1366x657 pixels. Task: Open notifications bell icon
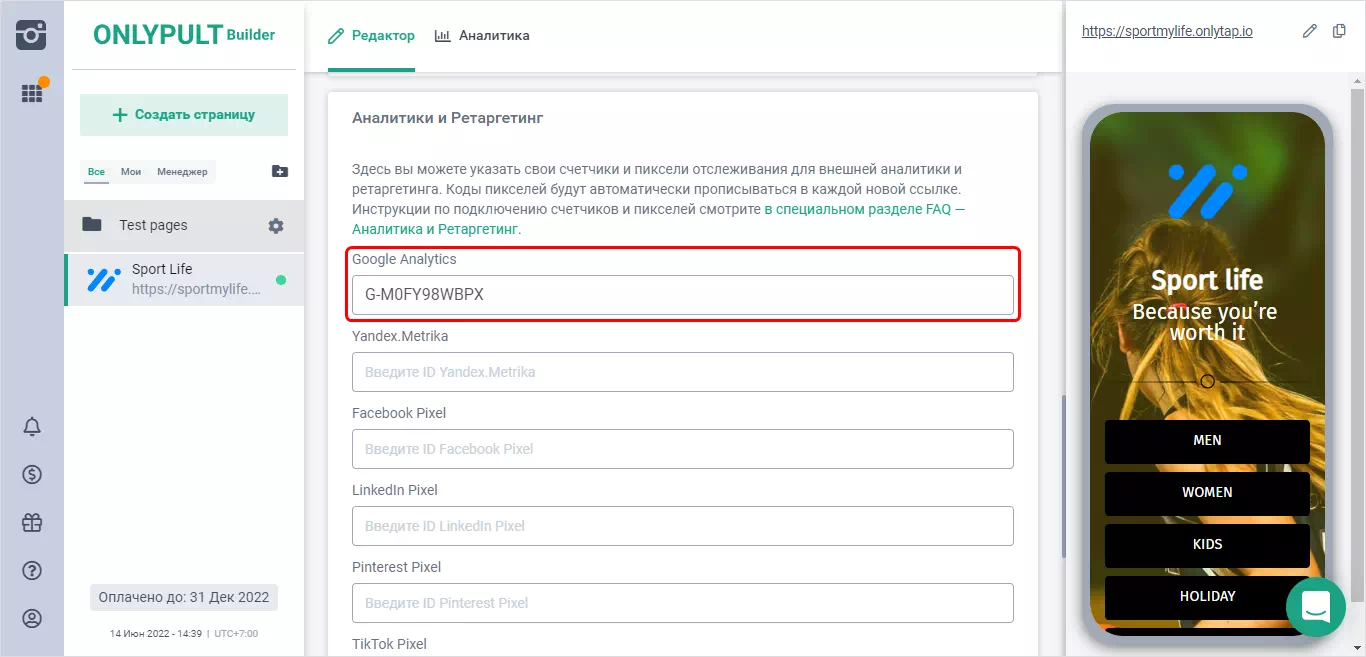click(32, 427)
